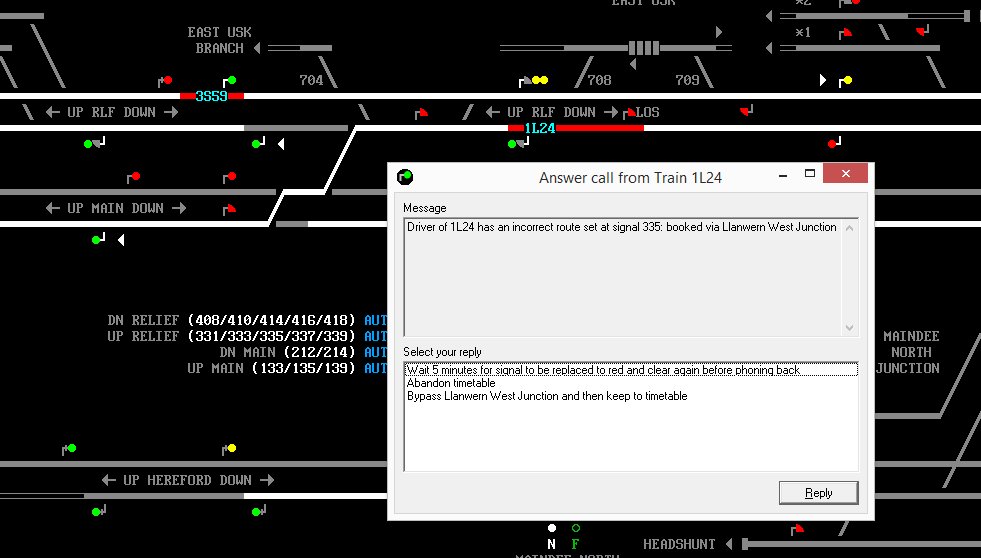The image size is (981, 558).
Task: Click LOS indicator text
Action: point(648,113)
